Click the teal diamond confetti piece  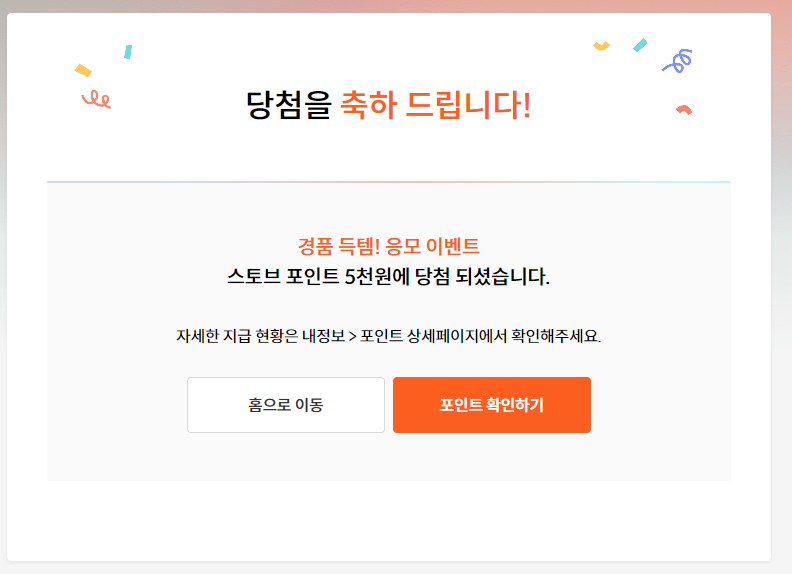(x=640, y=45)
